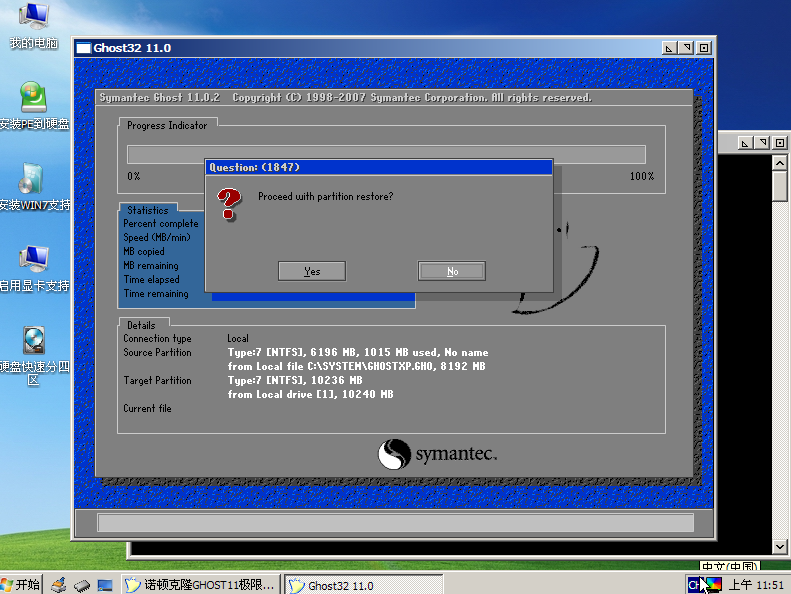Click 'Source Partition' label
This screenshot has height=594, width=791.
click(x=157, y=352)
